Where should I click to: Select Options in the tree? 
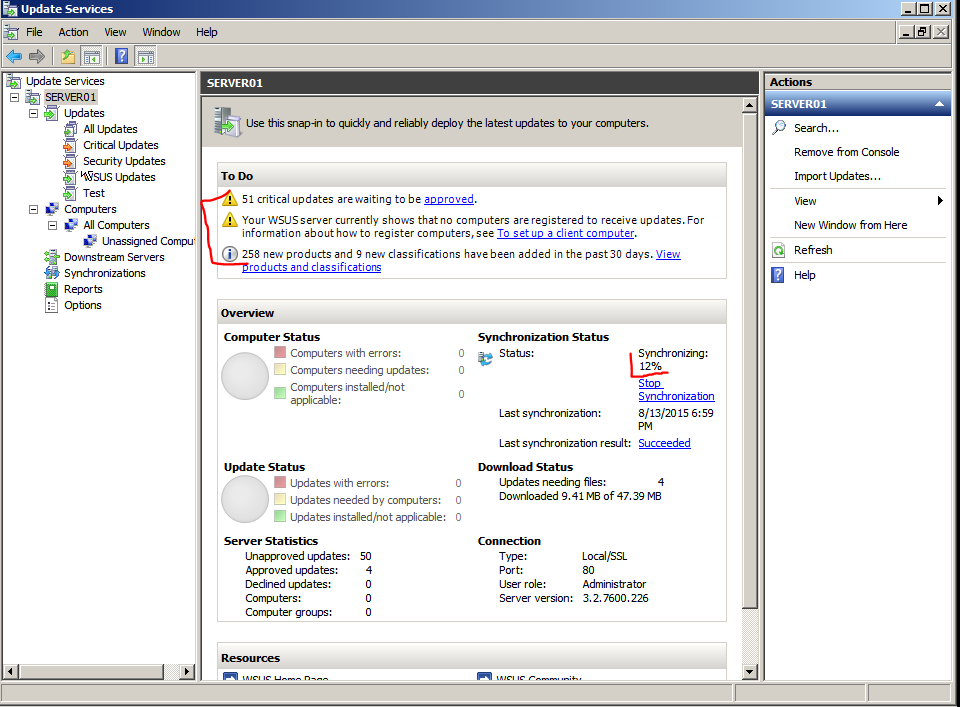tap(83, 305)
